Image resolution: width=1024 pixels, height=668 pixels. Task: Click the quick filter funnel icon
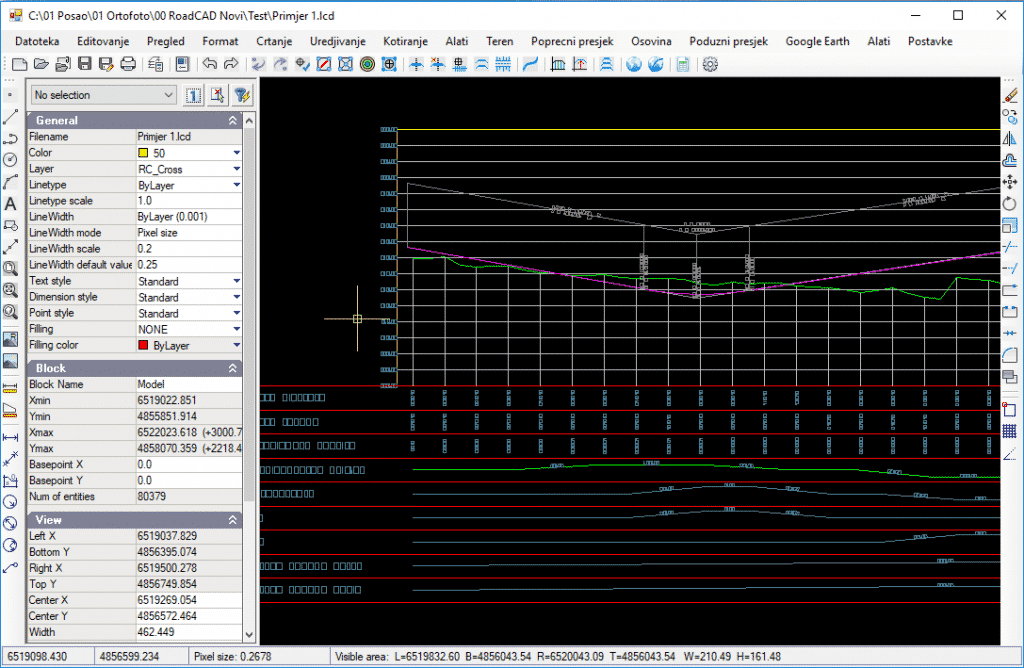241,95
